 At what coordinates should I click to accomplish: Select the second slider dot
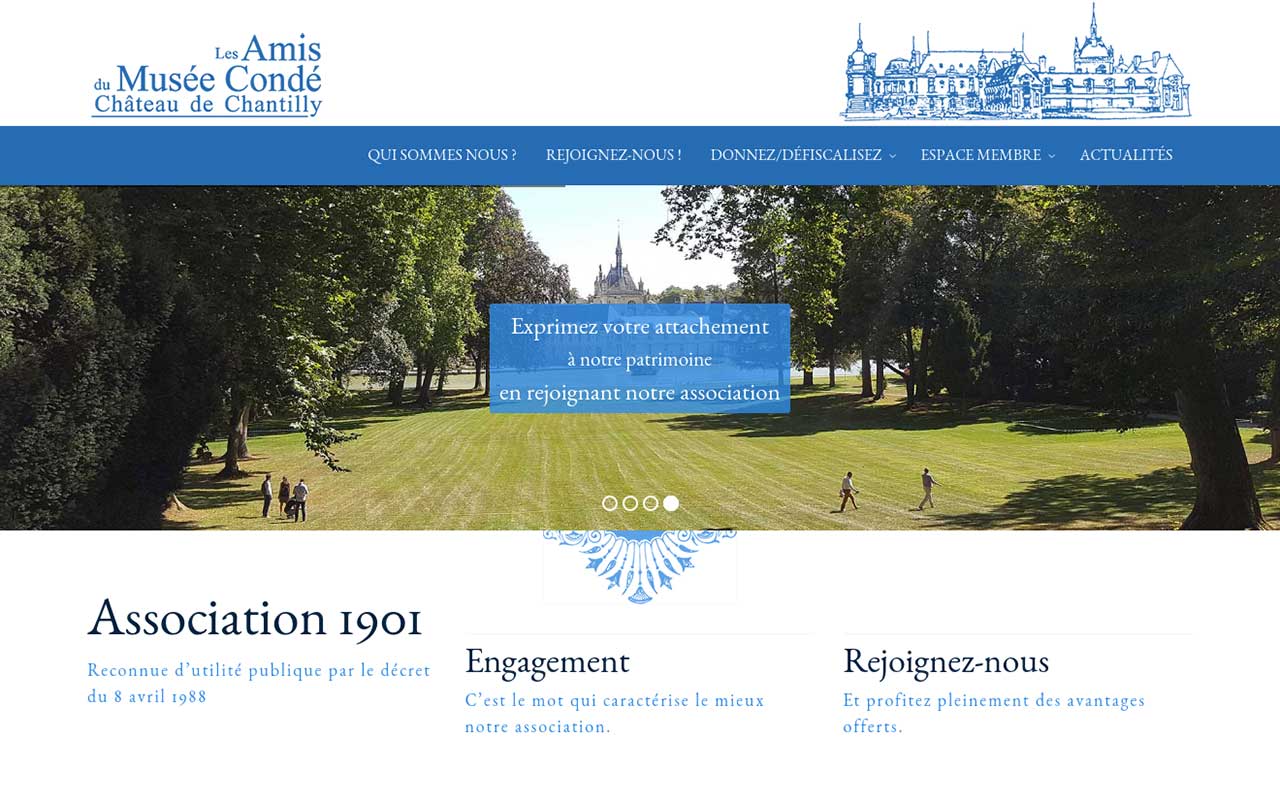[630, 503]
